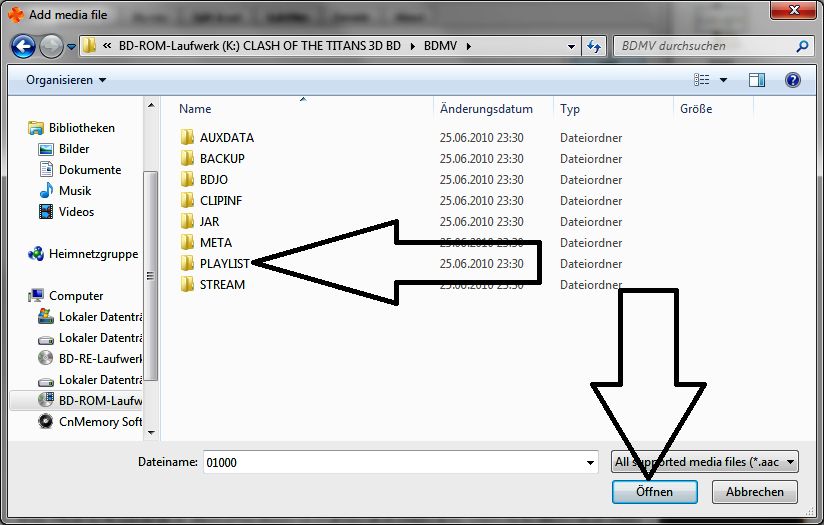Image resolution: width=824 pixels, height=525 pixels.
Task: Click the sidebar scroll down arrow
Action: (151, 433)
